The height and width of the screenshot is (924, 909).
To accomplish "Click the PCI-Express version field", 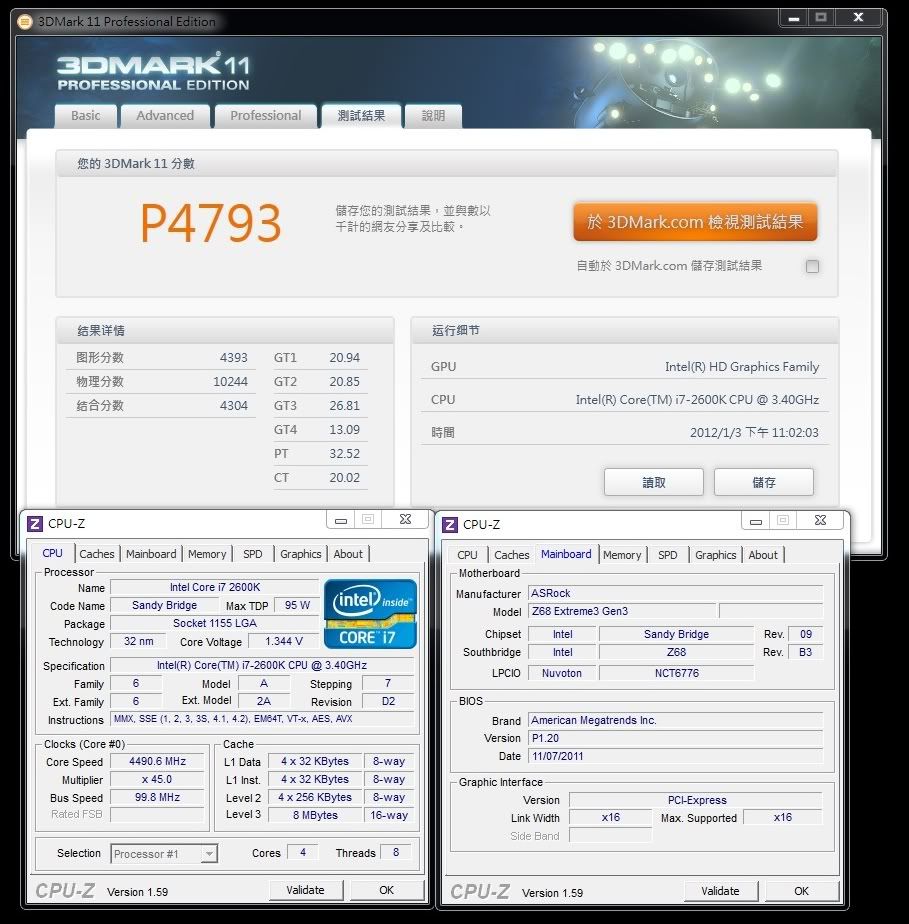I will (x=696, y=800).
